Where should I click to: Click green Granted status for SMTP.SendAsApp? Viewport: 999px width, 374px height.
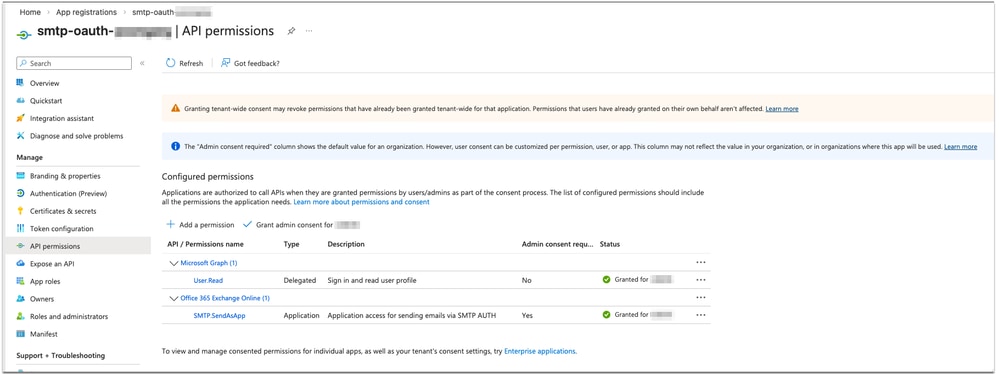(x=638, y=315)
